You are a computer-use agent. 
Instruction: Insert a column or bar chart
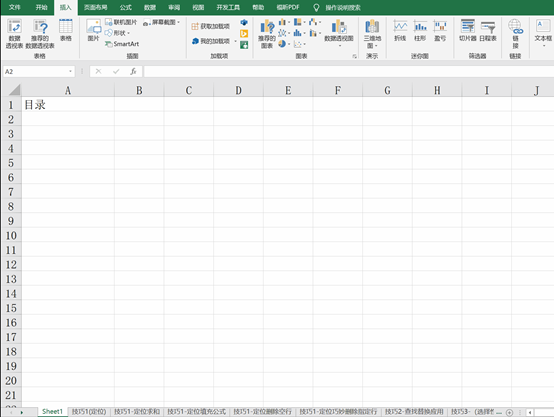(284, 22)
